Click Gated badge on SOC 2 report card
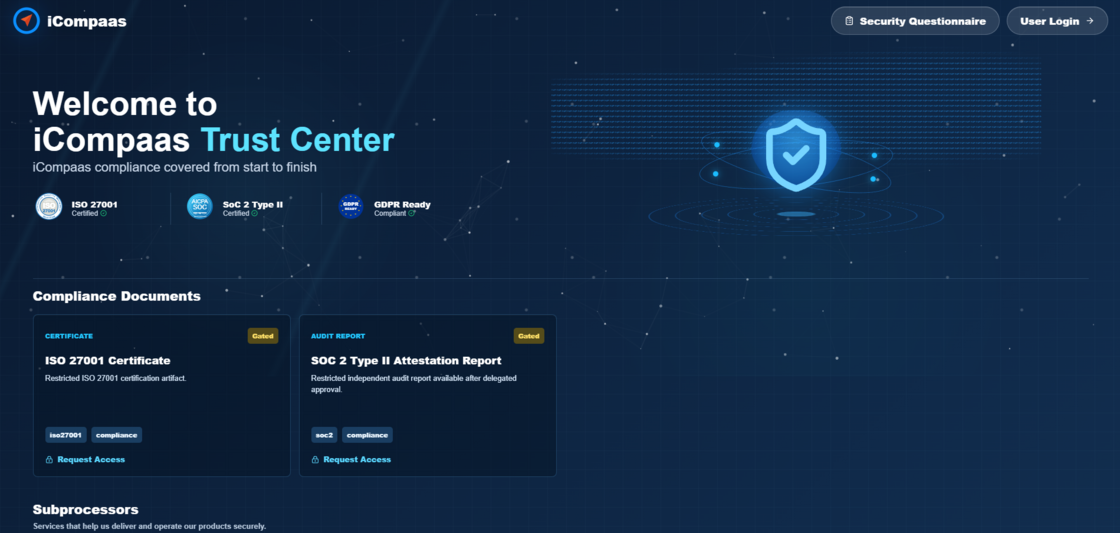The width and height of the screenshot is (1120, 533). 529,336
